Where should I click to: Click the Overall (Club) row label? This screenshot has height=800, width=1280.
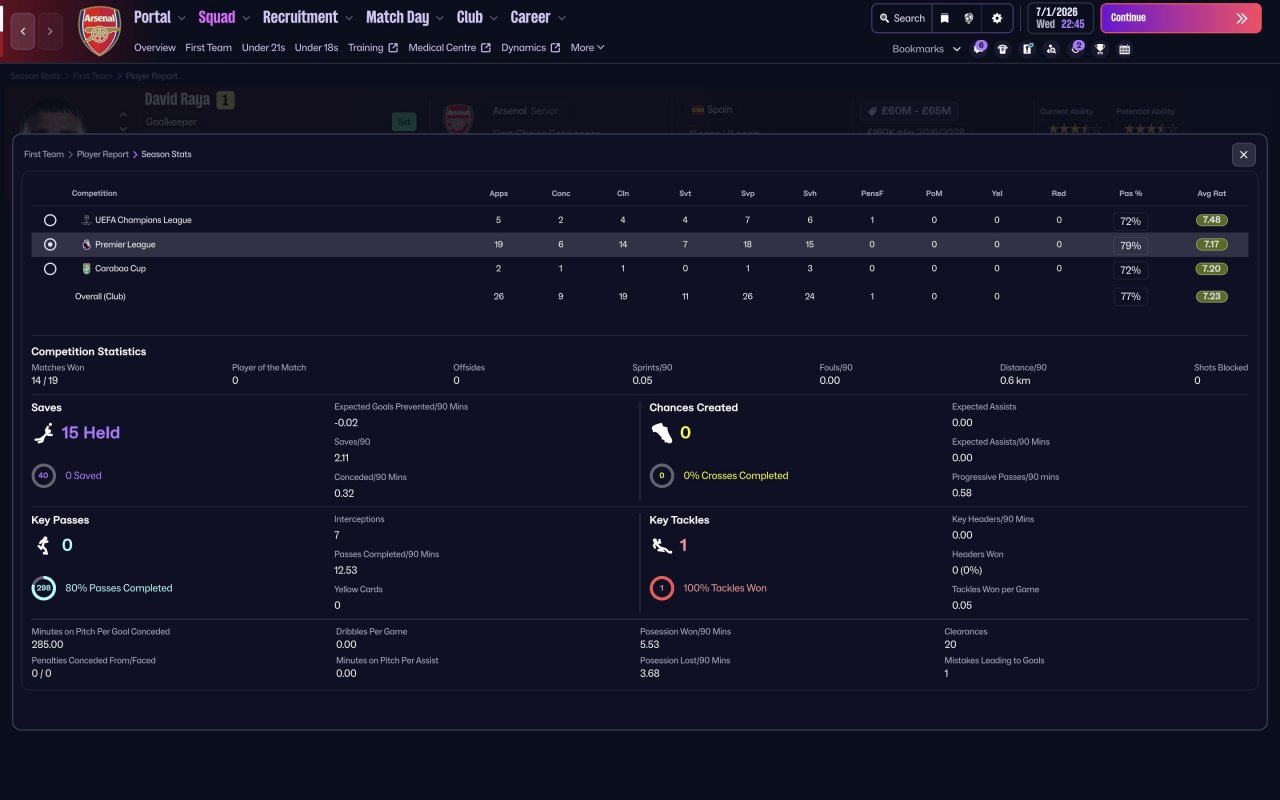coord(100,297)
